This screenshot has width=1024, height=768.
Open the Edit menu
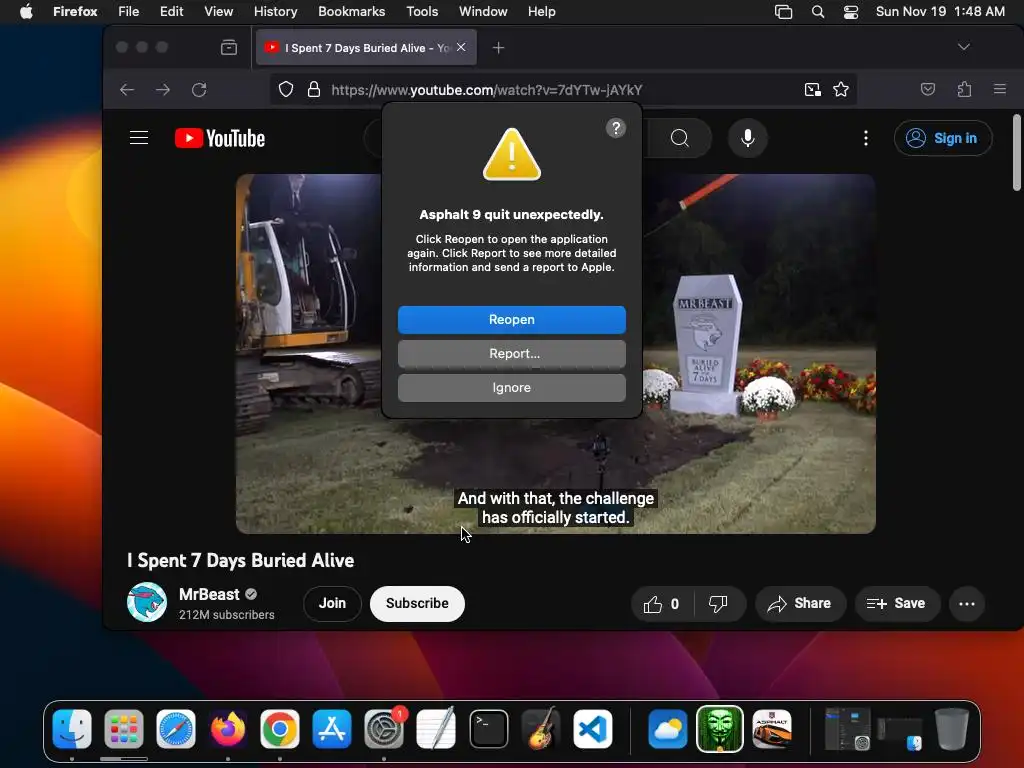point(171,12)
